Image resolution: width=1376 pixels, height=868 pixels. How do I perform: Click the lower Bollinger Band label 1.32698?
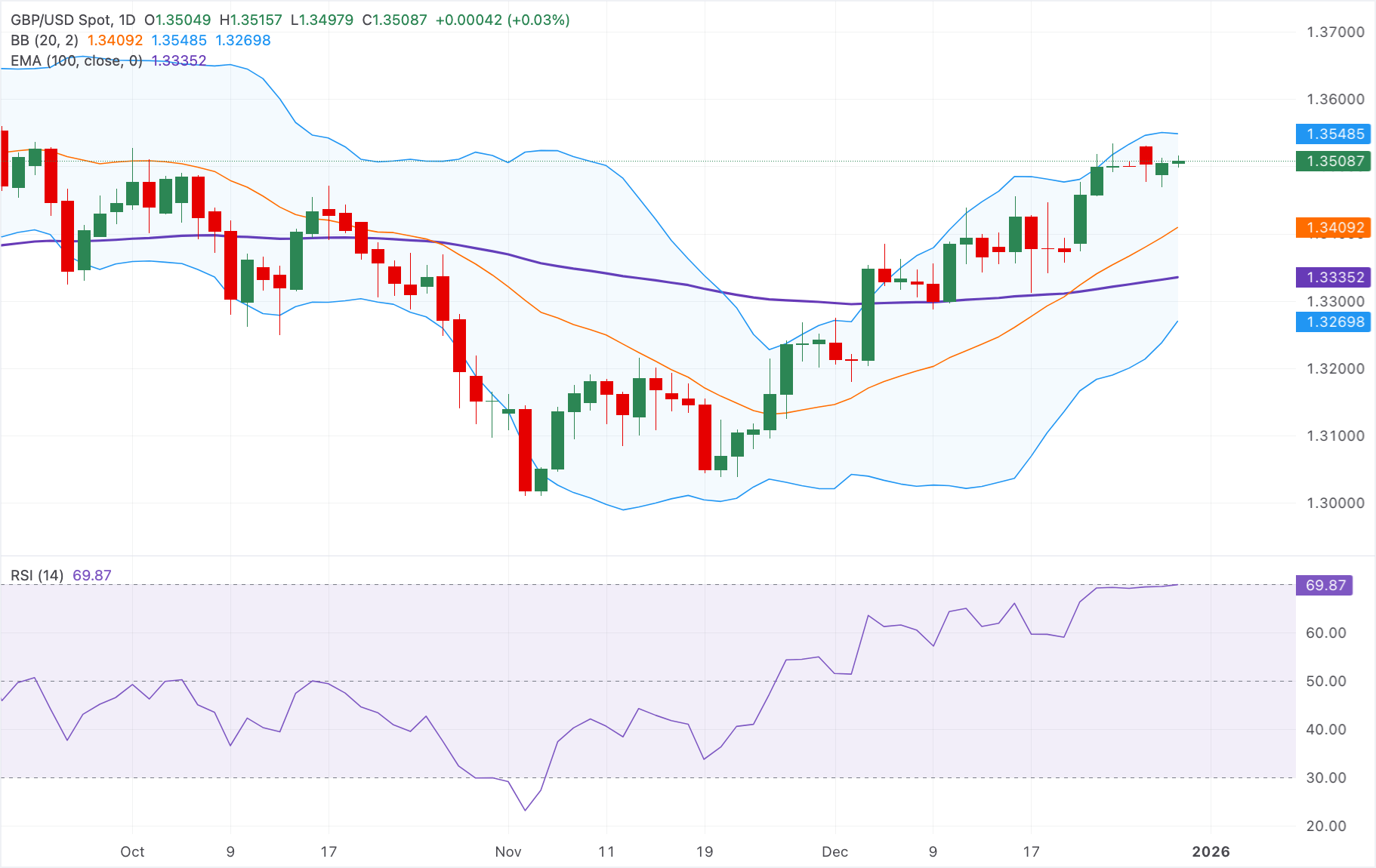click(1332, 322)
